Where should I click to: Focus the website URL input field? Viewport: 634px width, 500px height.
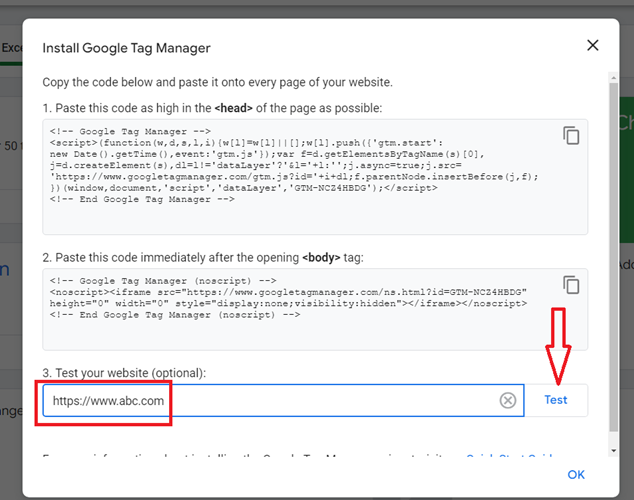click(x=283, y=400)
